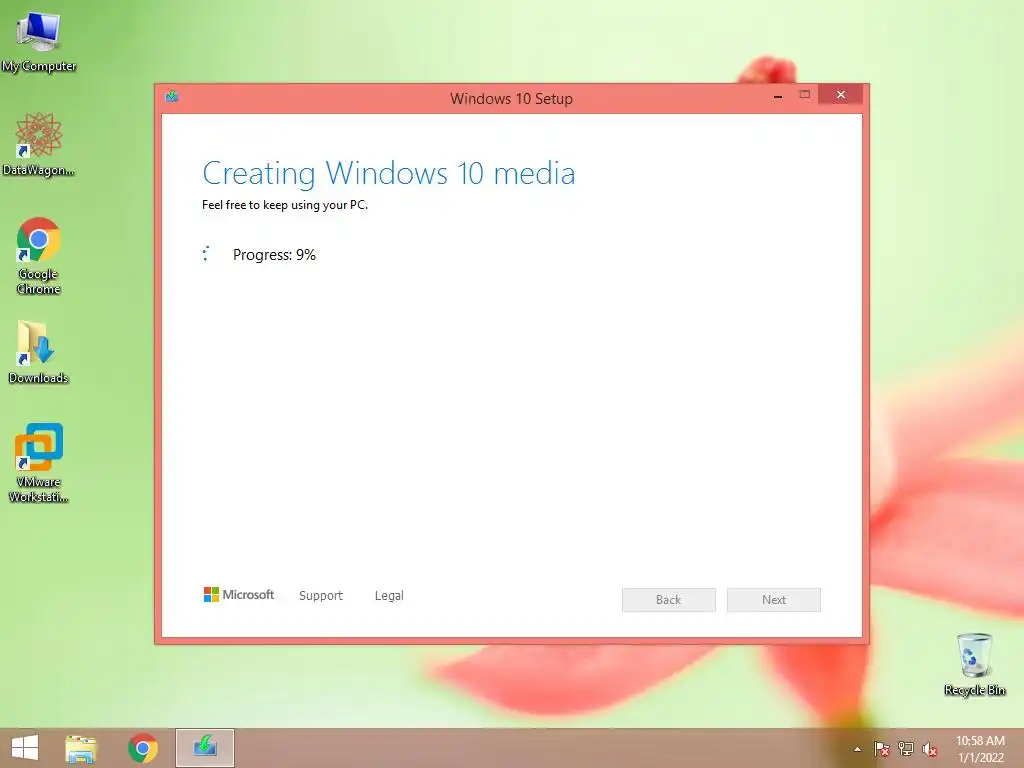Click the Windows 10 Setup title text

511,99
